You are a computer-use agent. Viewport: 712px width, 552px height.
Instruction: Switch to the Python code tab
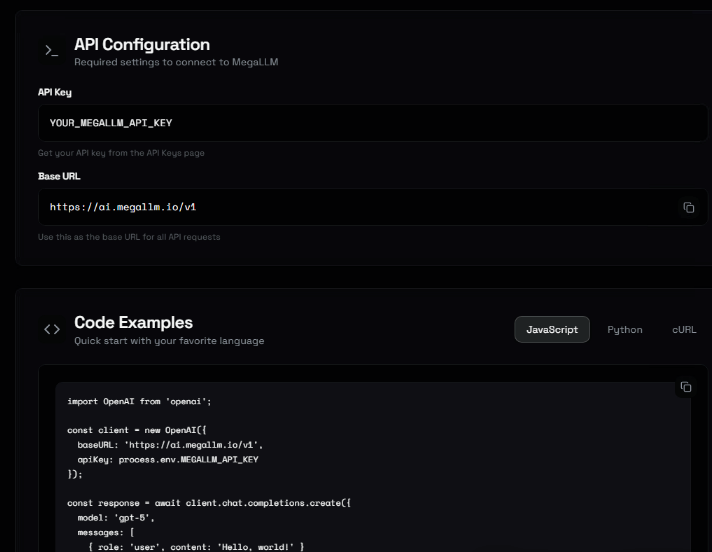click(625, 330)
